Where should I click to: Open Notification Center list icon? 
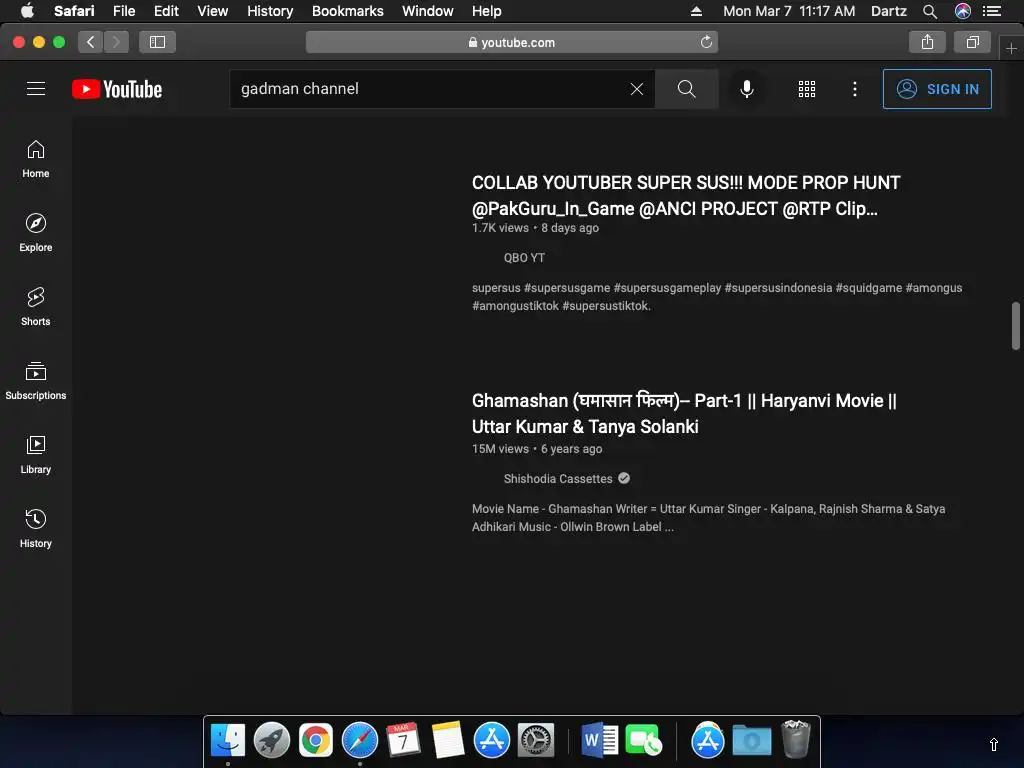(992, 11)
